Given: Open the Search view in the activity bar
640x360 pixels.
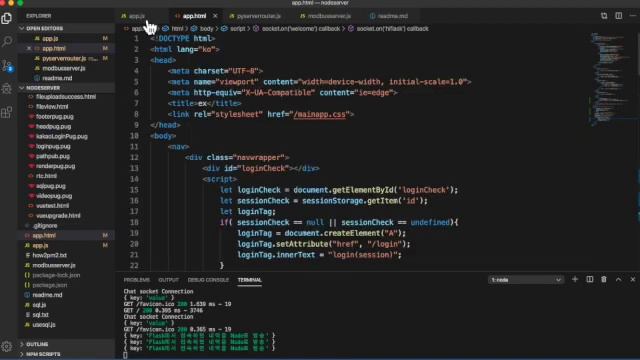Looking at the screenshot, I should (x=7, y=41).
